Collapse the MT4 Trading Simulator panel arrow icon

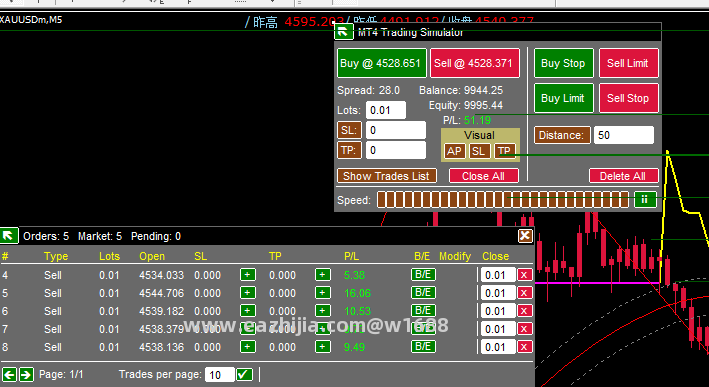[343, 32]
